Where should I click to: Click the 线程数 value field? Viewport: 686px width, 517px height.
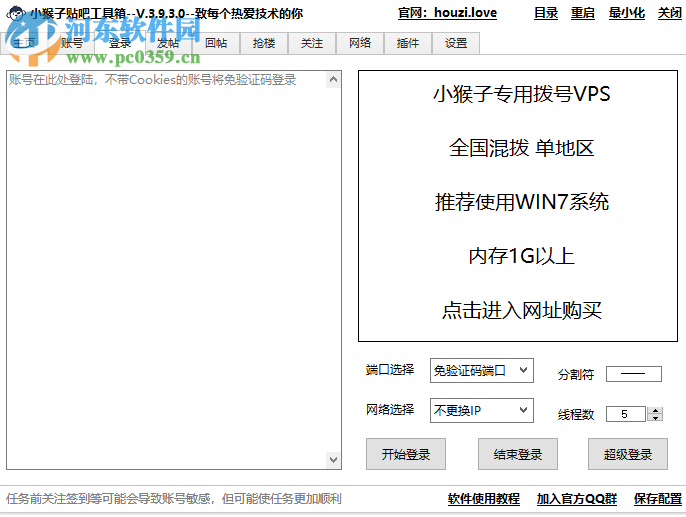pos(626,414)
